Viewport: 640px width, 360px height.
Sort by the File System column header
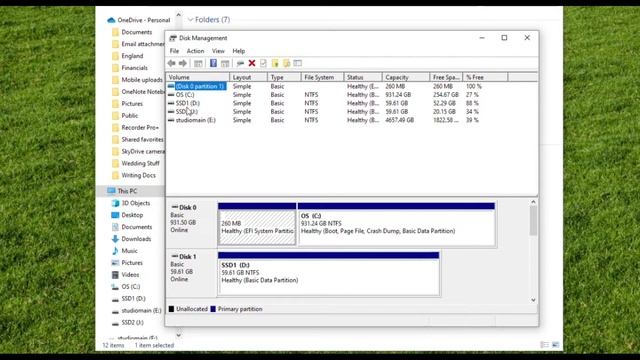(x=322, y=77)
